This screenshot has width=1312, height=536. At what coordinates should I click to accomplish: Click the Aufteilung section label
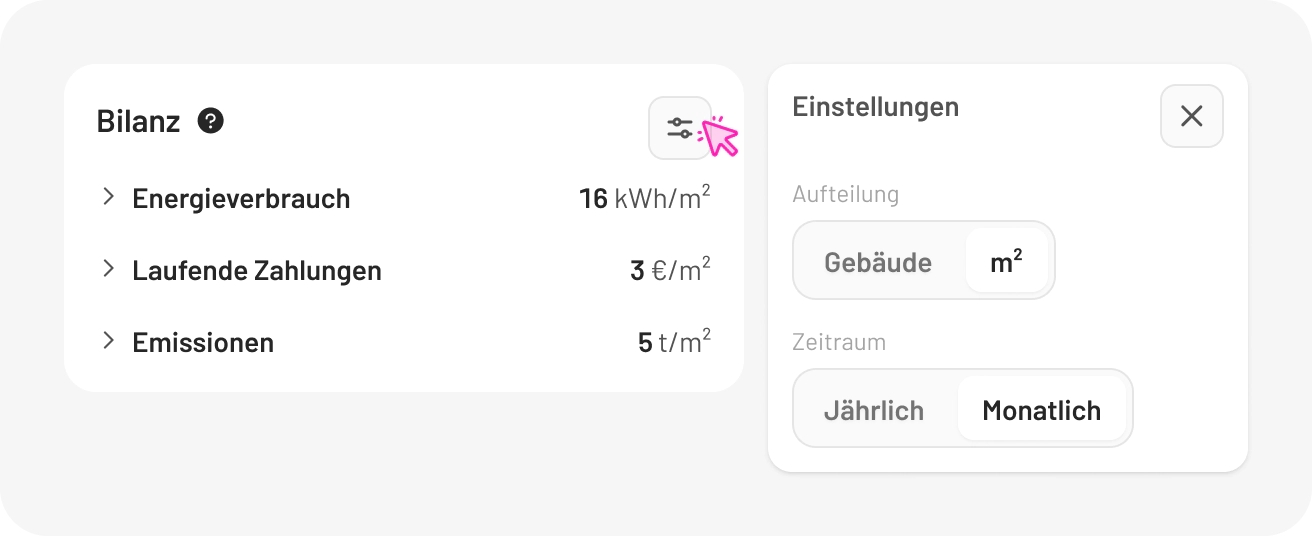pyautogui.click(x=845, y=194)
